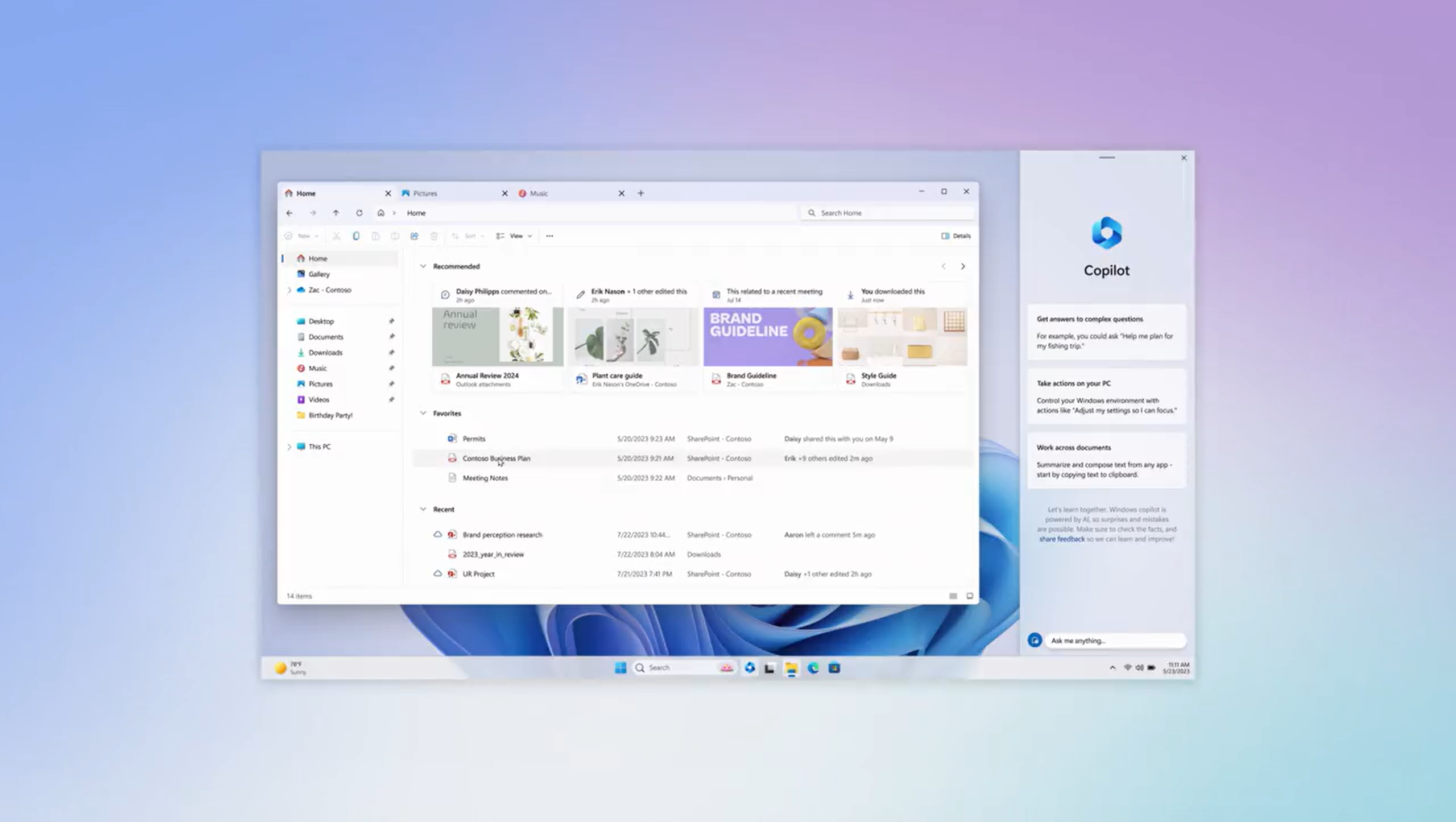Click the previous recommended files arrow
The width and height of the screenshot is (1456, 822).
944,266
